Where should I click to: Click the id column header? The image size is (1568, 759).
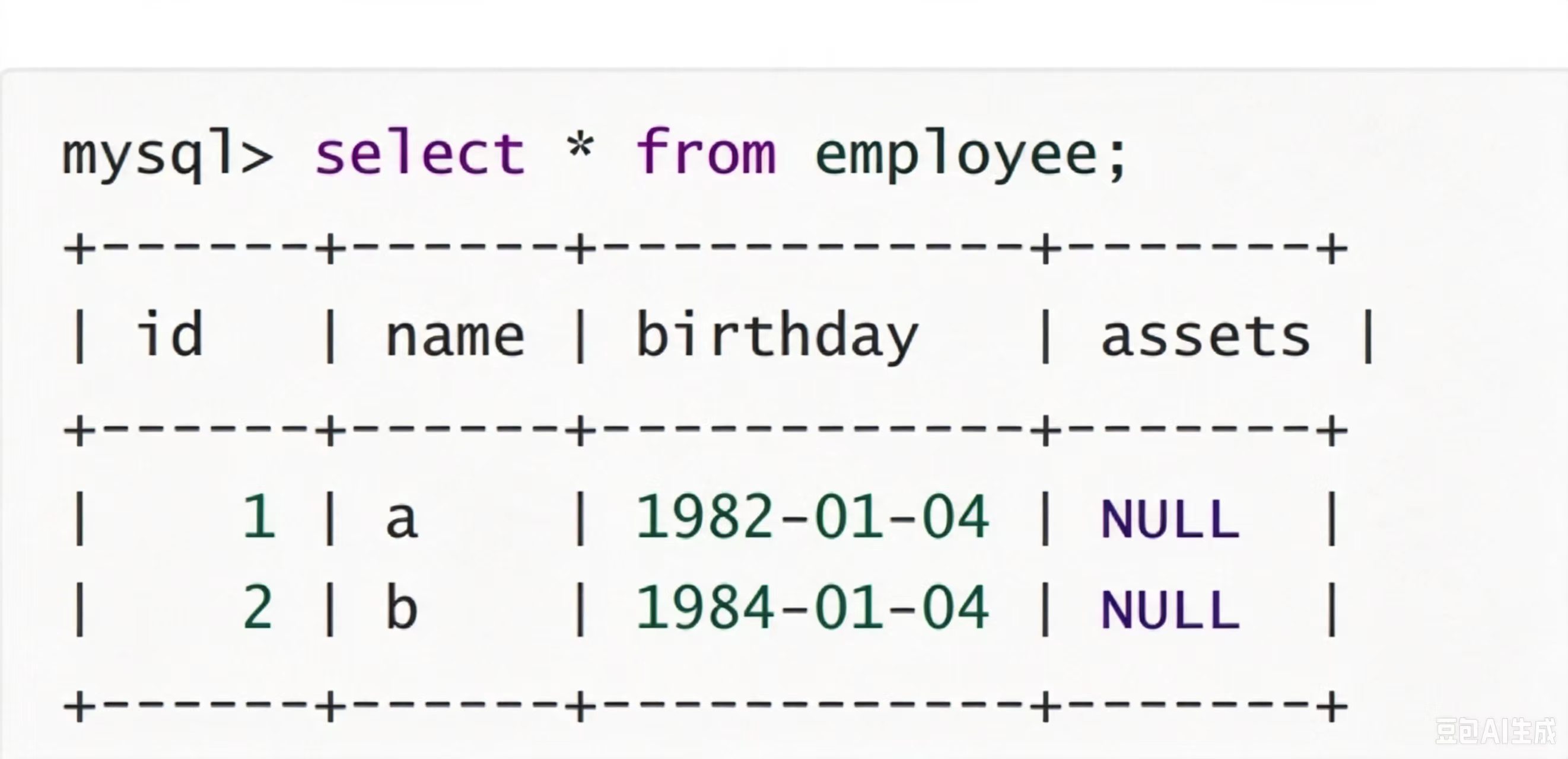[x=168, y=333]
